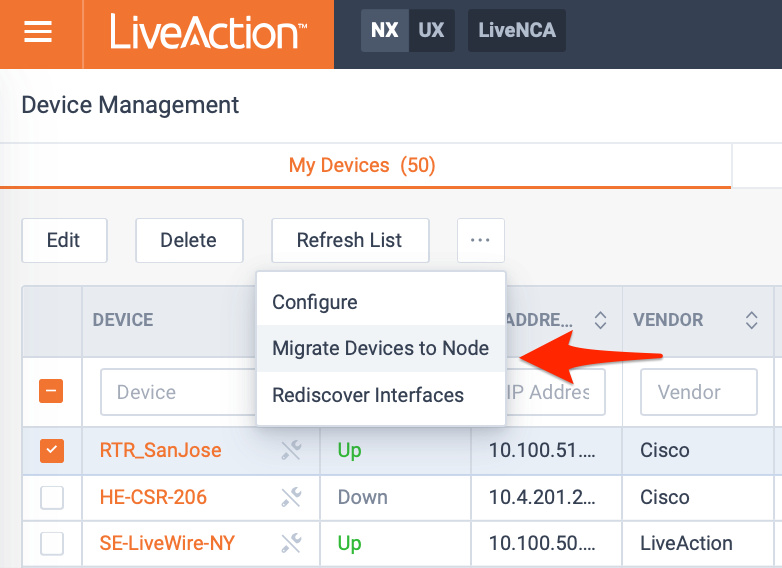Screen dimensions: 782x568
Task: Uncheck the RTR_SanJose row checkbox
Action: click(x=52, y=451)
